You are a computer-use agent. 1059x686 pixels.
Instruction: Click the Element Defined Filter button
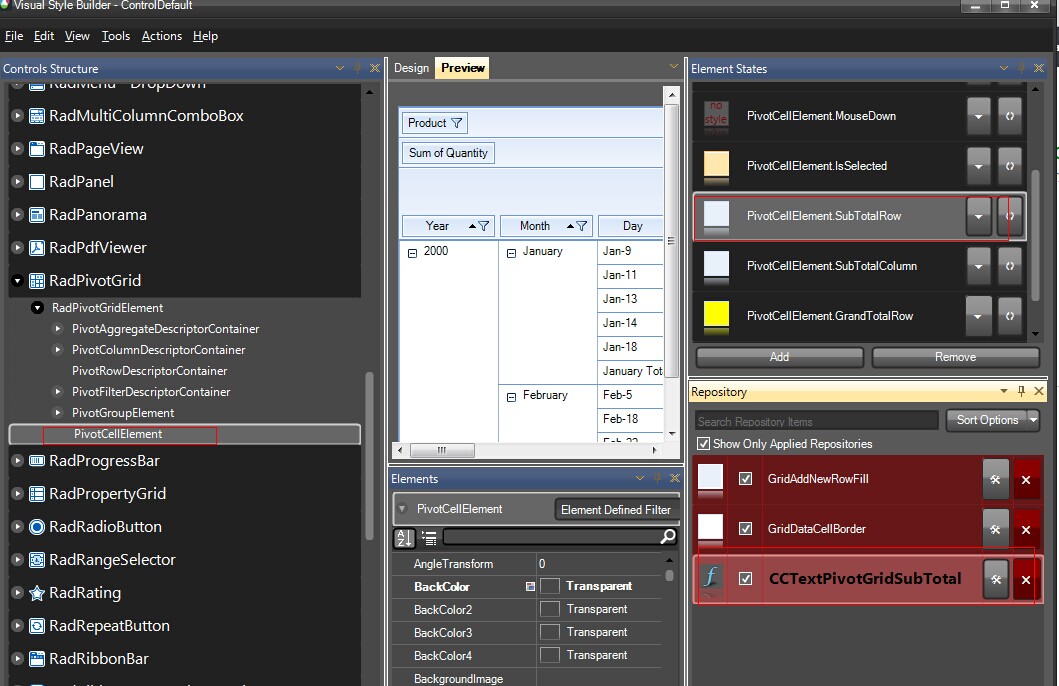(x=616, y=510)
